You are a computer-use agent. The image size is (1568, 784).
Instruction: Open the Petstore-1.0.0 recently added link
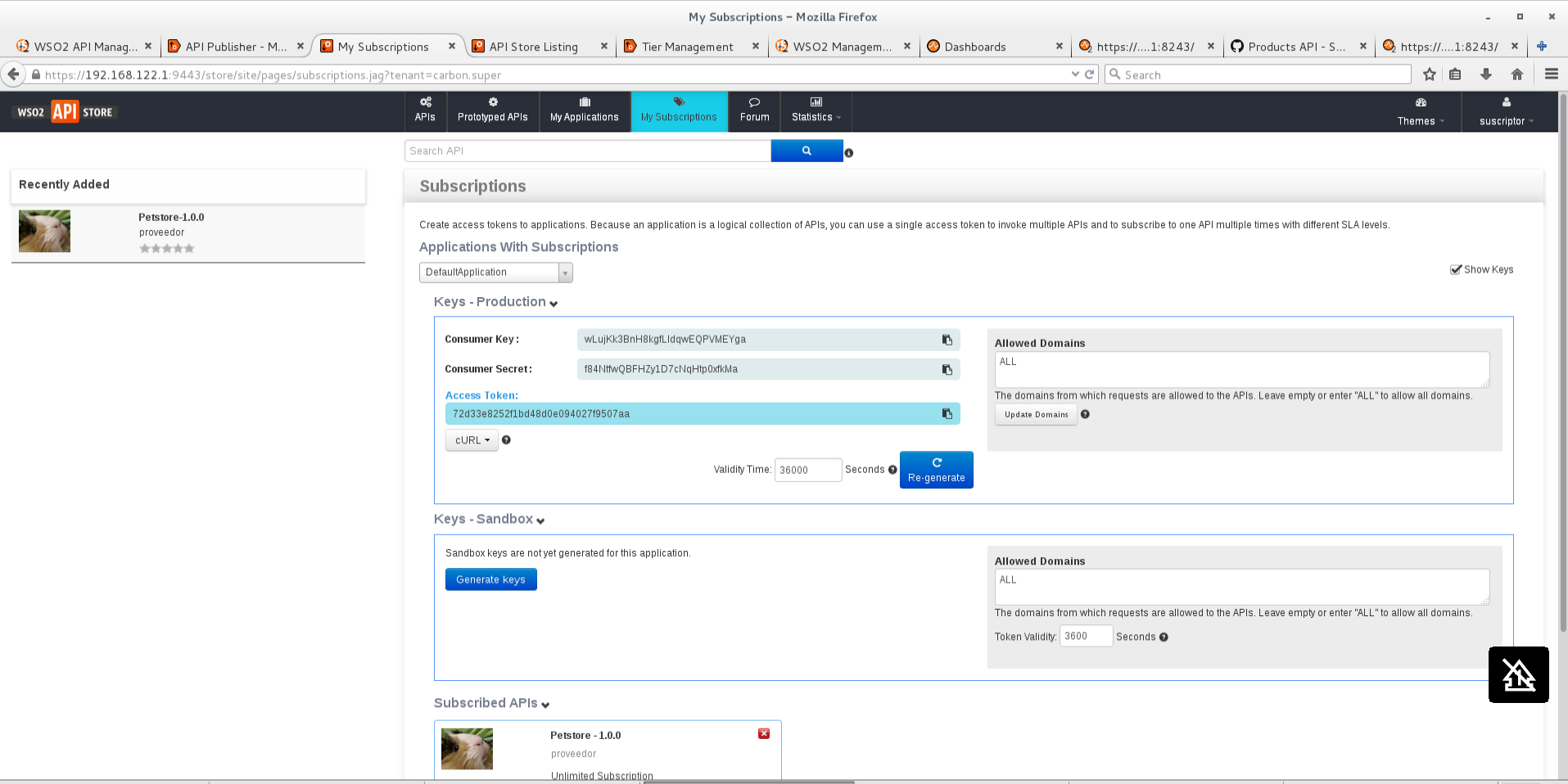pos(171,218)
